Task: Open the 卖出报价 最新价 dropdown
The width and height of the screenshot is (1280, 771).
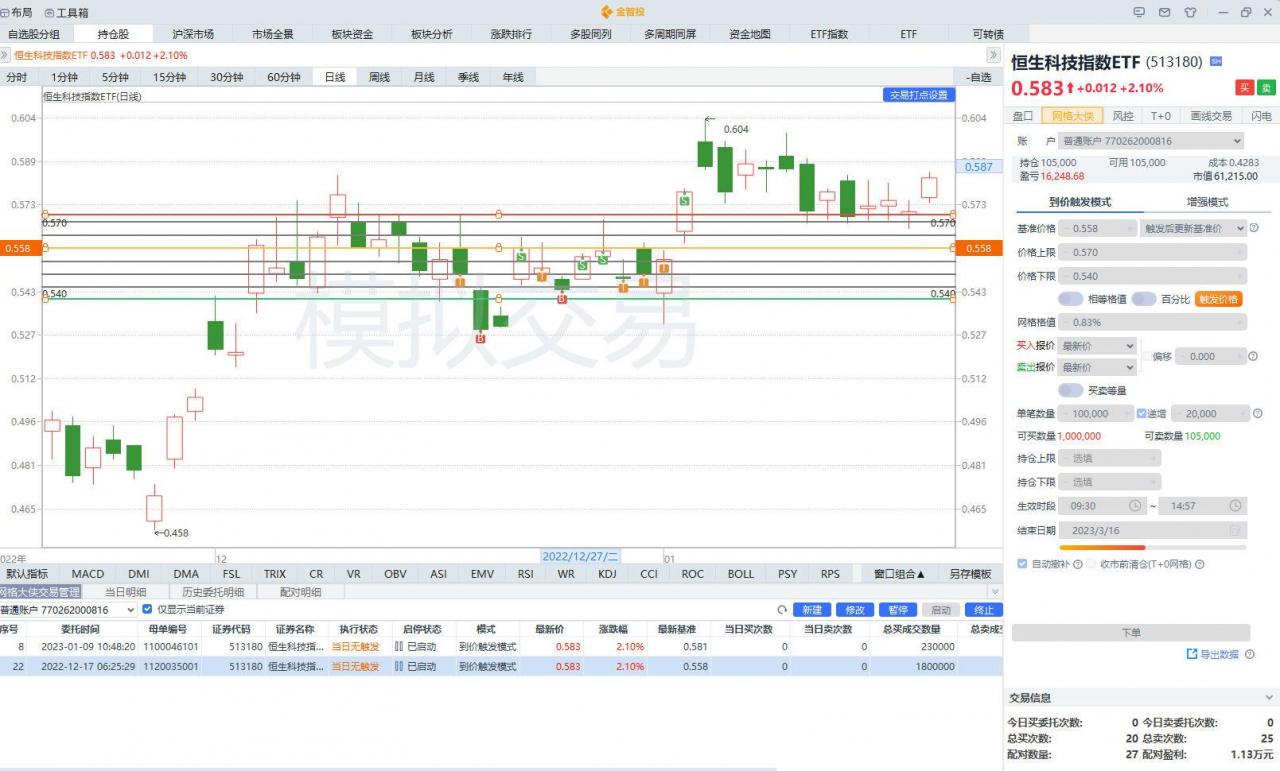Action: 1097,367
